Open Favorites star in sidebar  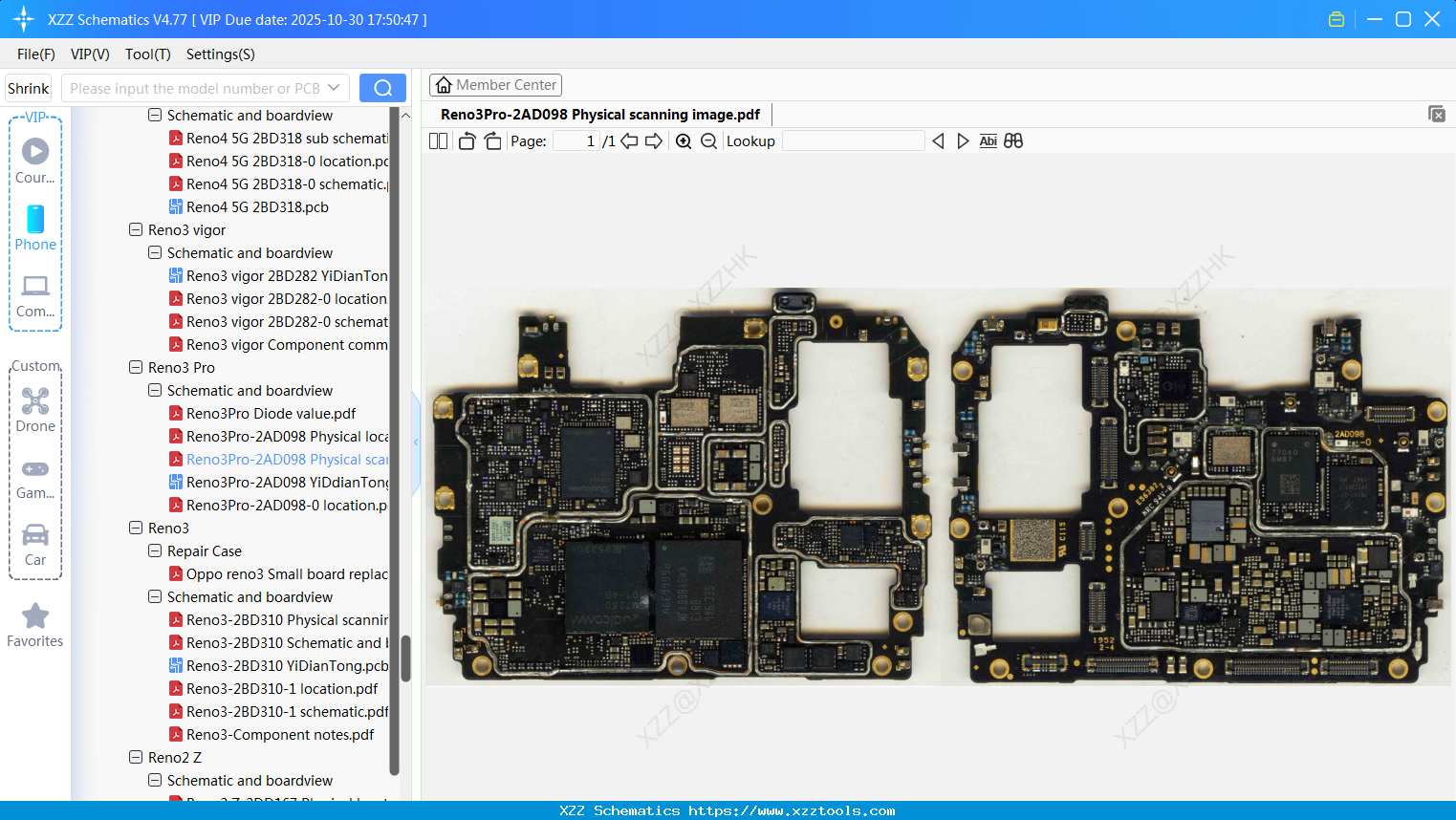point(35,625)
